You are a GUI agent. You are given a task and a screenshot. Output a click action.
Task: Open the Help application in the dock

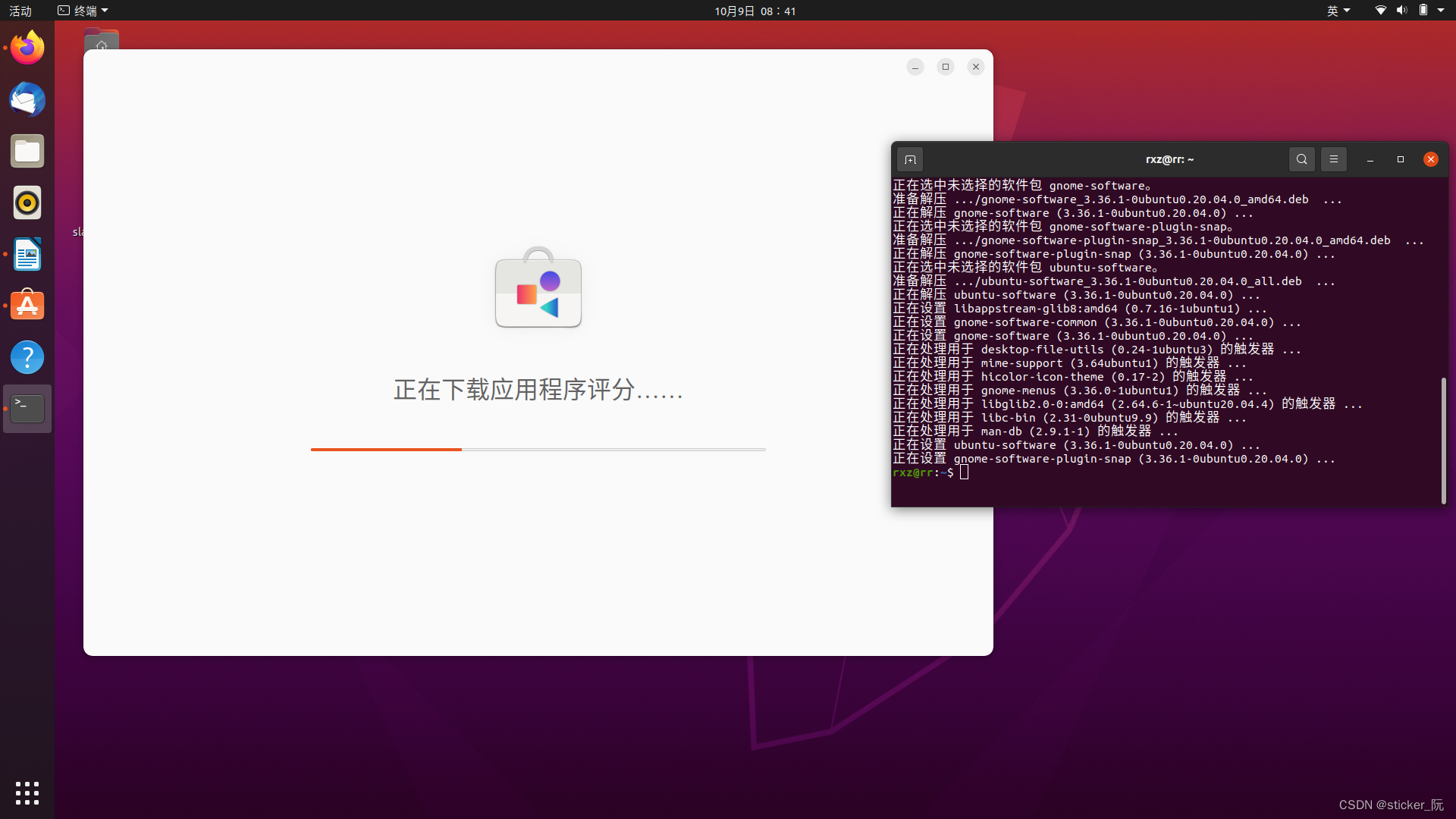(x=27, y=356)
